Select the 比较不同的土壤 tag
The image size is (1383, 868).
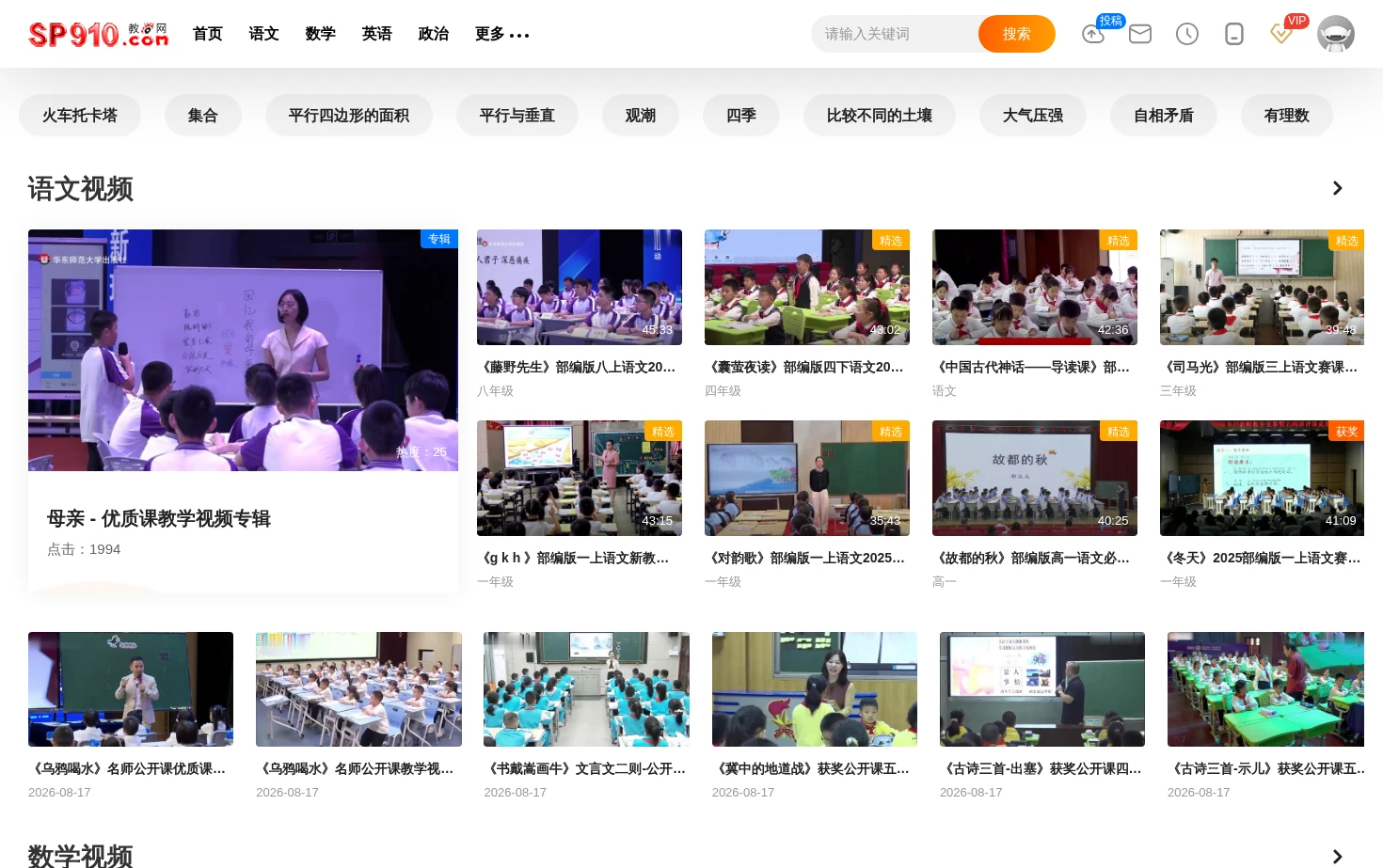(x=880, y=115)
